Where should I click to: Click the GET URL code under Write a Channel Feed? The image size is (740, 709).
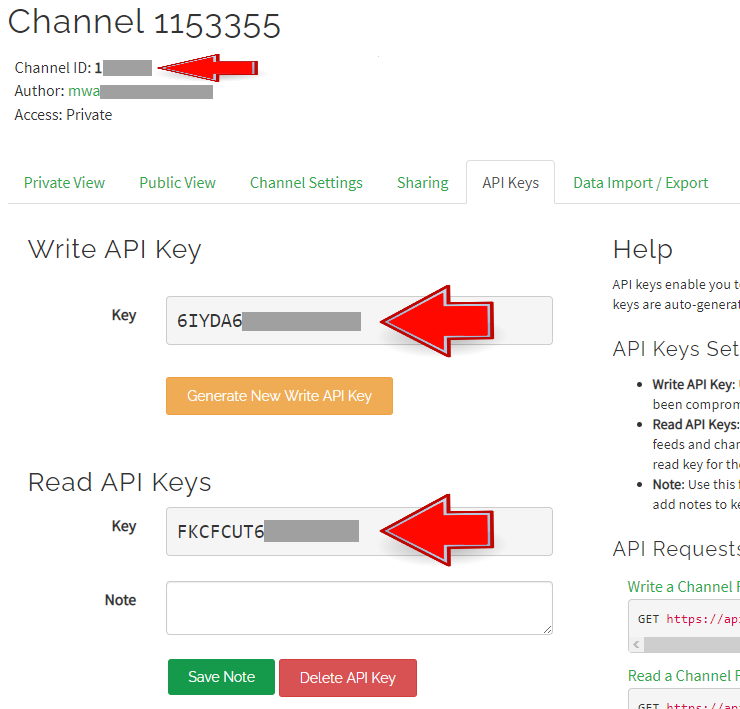(x=688, y=619)
